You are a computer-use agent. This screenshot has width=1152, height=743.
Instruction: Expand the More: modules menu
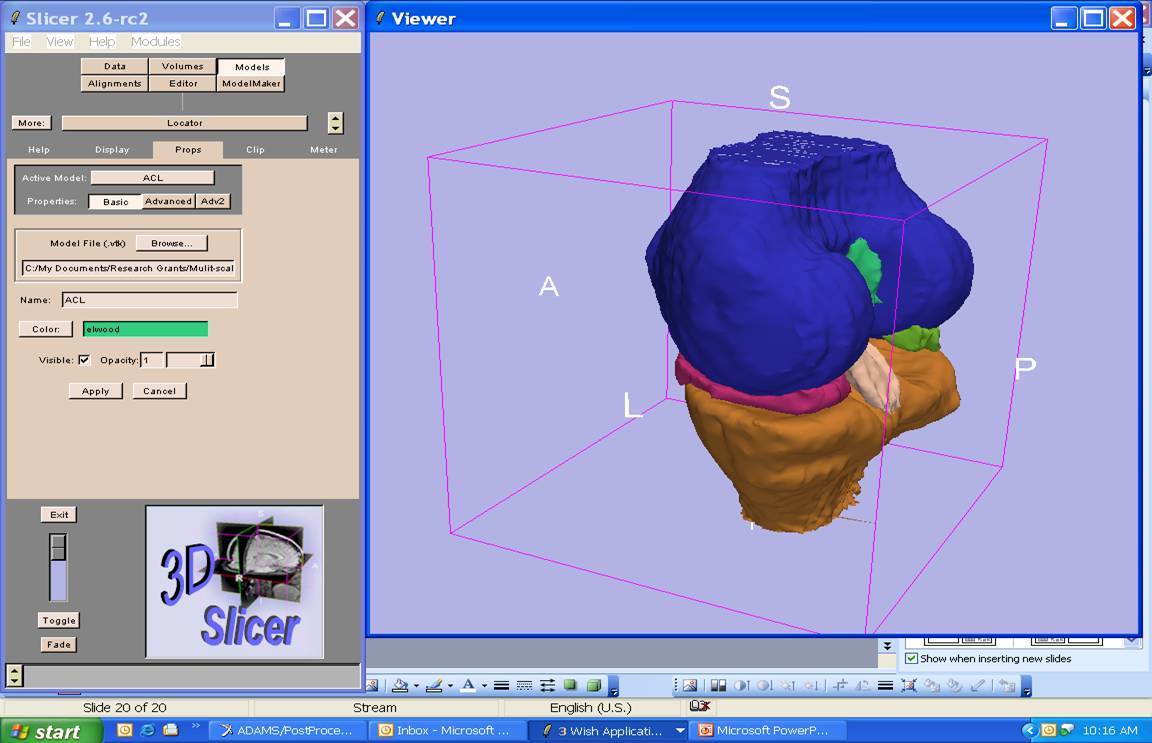[31, 123]
